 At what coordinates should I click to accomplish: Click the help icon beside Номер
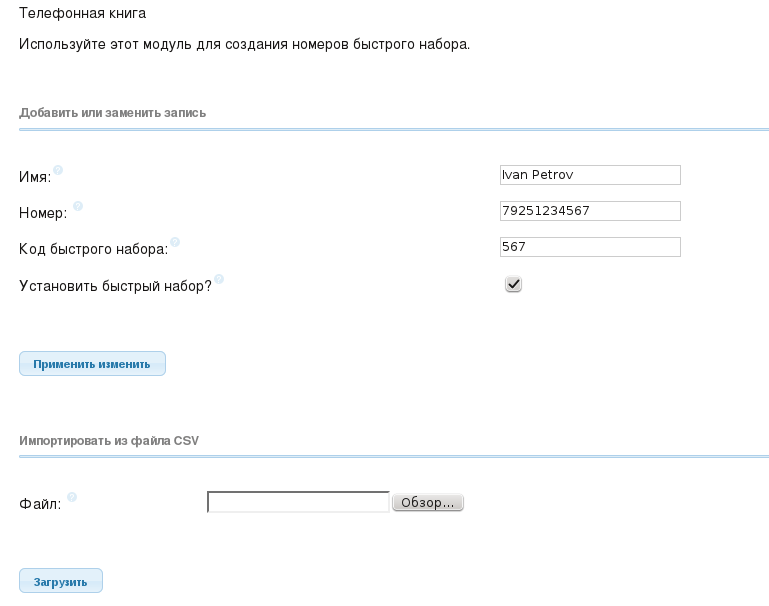[78, 206]
